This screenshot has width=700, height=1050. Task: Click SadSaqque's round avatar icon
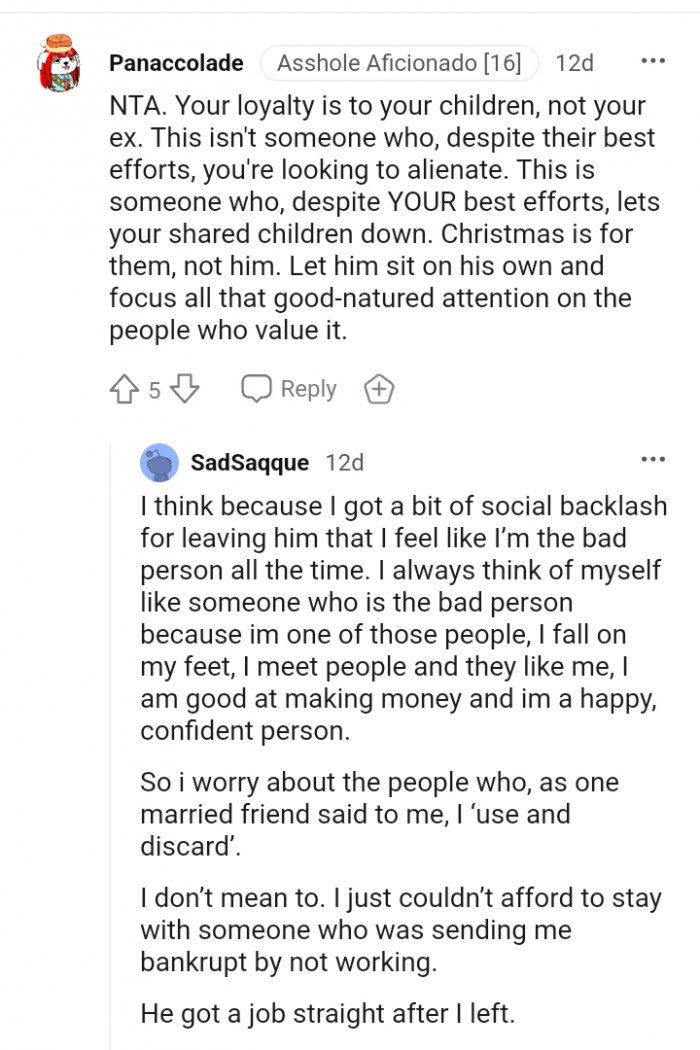pos(160,462)
